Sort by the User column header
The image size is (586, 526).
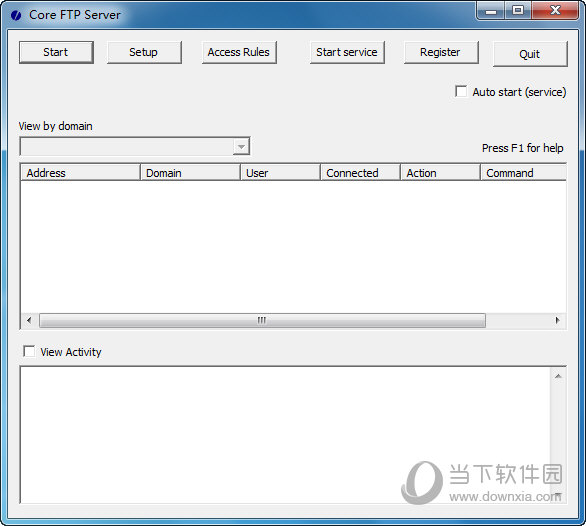[x=280, y=173]
